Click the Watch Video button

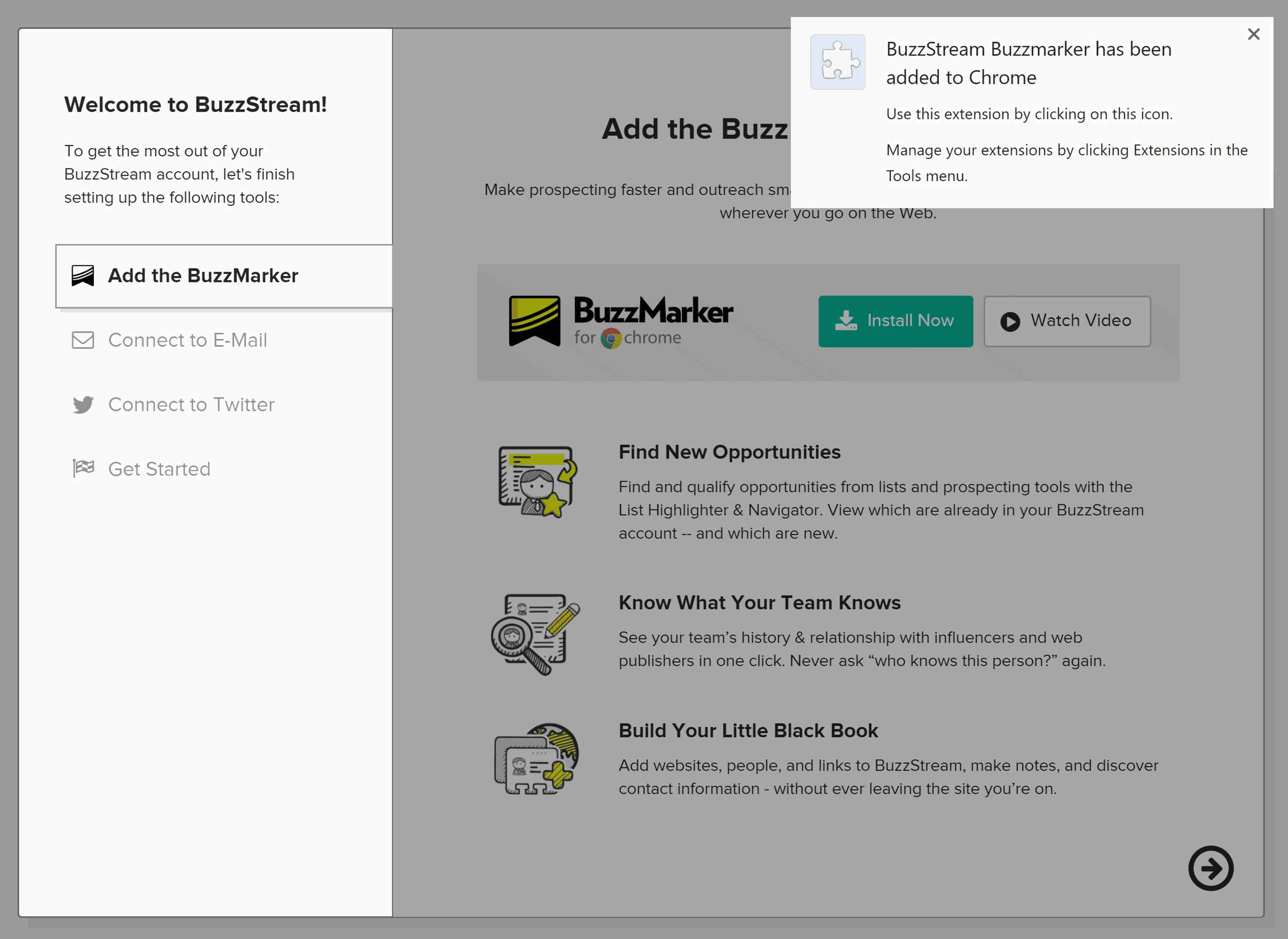click(x=1067, y=321)
